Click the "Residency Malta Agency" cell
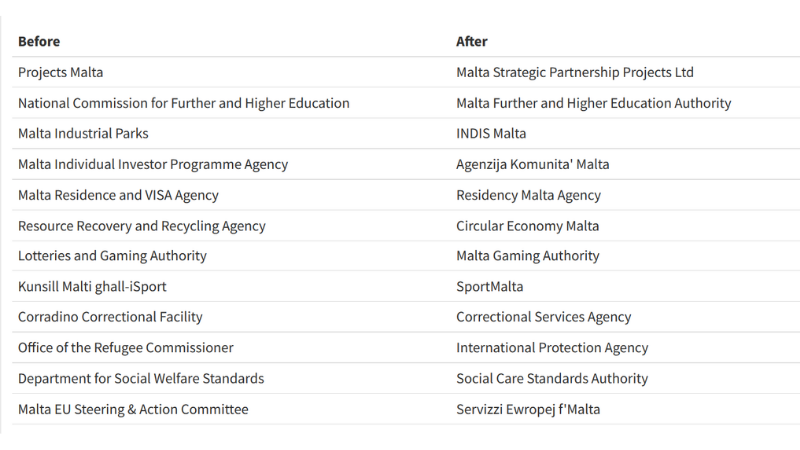The height and width of the screenshot is (450, 800). click(x=528, y=195)
